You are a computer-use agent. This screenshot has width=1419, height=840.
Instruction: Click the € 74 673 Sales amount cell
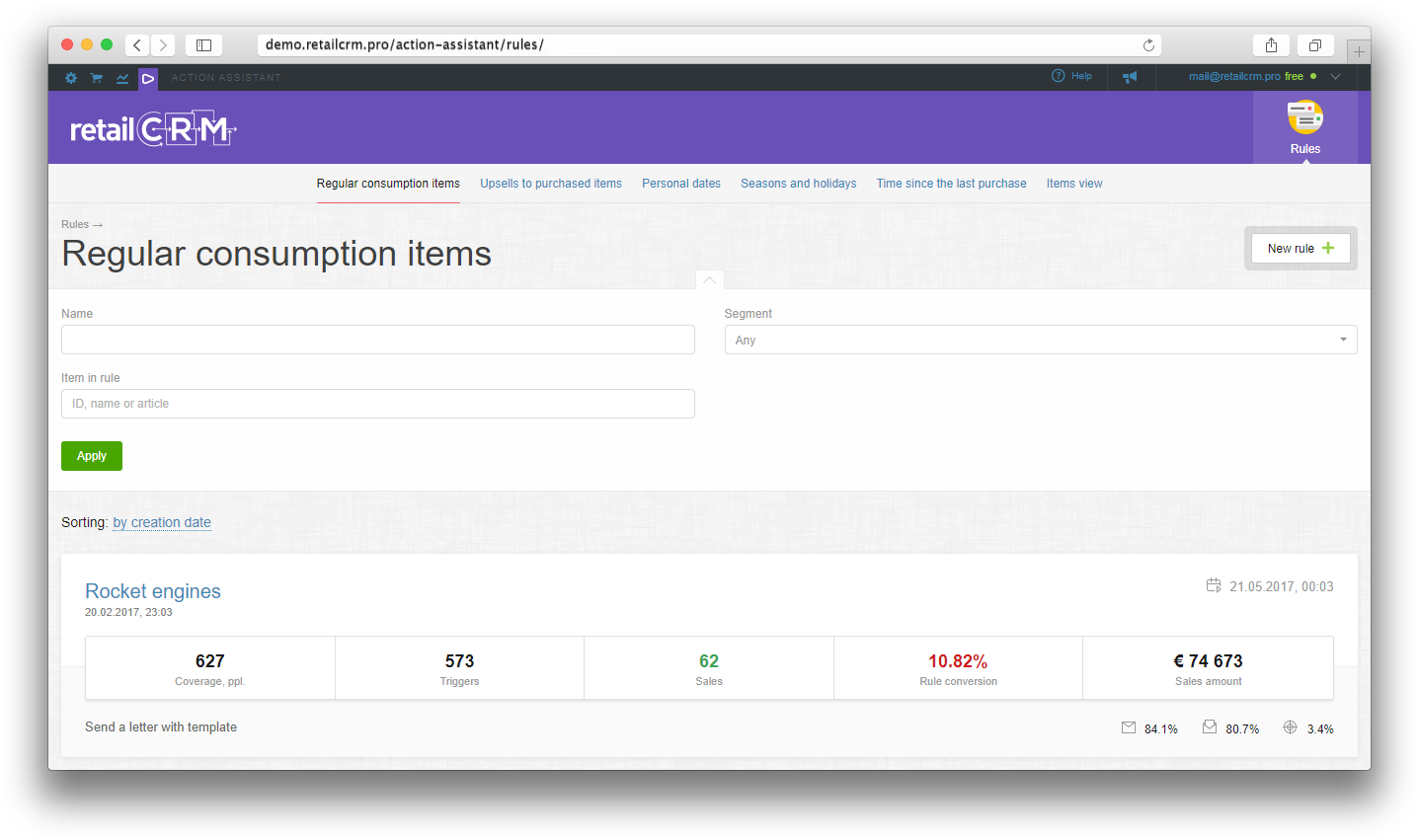coord(1208,668)
